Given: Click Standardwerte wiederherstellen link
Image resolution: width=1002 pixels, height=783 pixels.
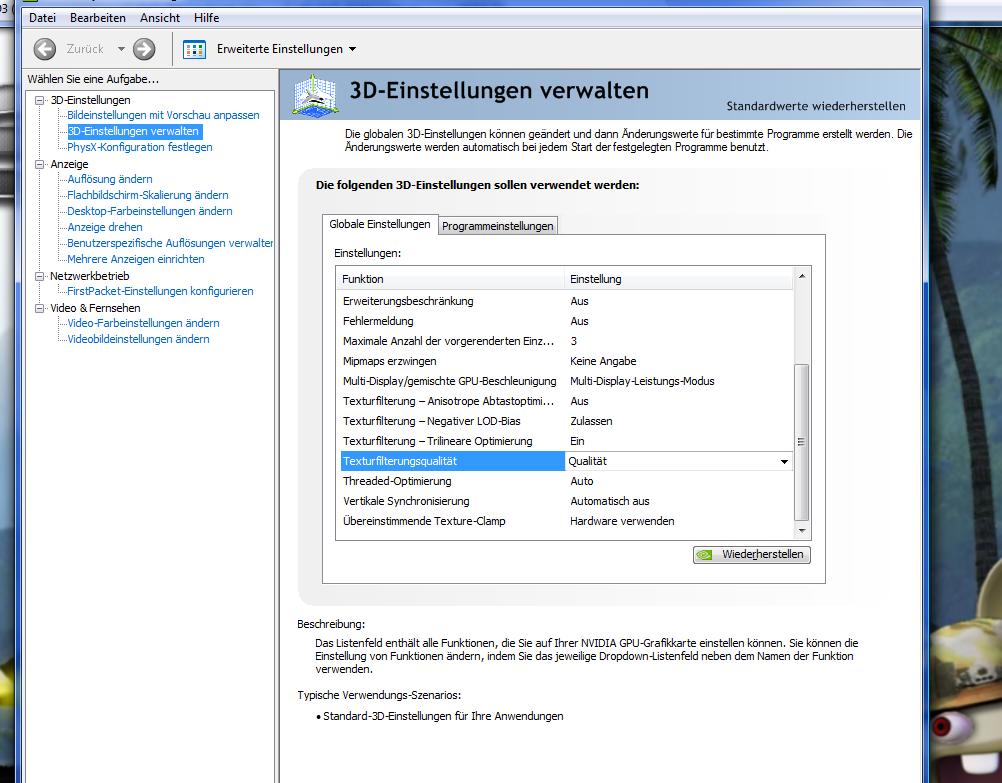Looking at the screenshot, I should [815, 106].
